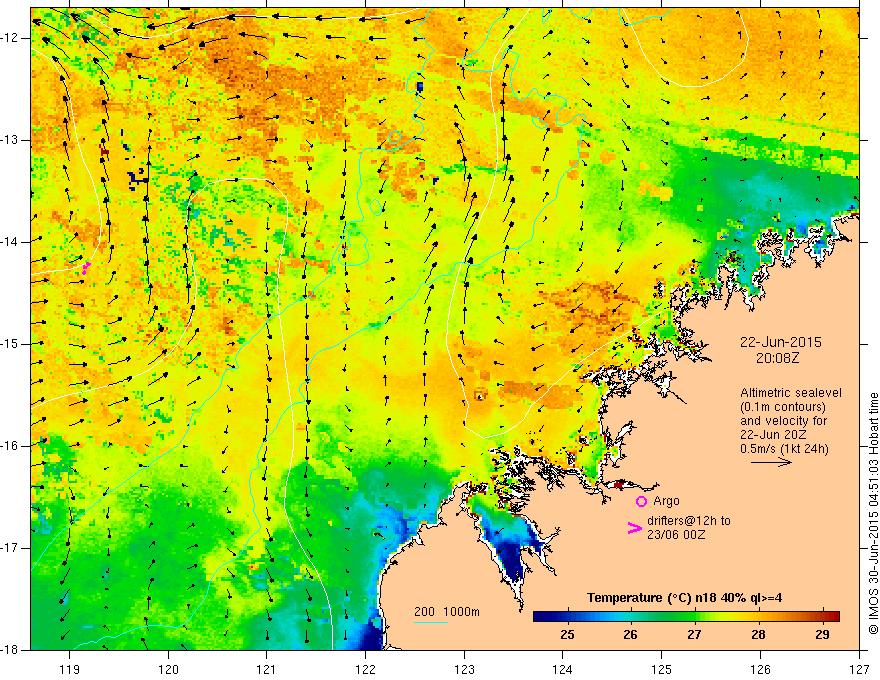Click the magenta drifters arrow legend symbol

coord(634,528)
